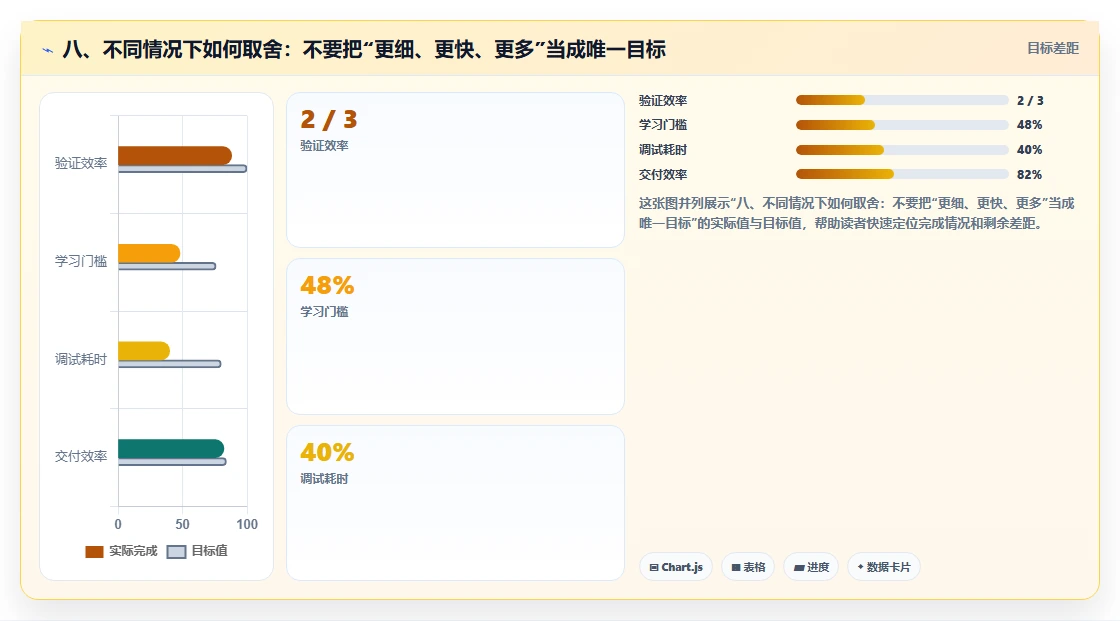Viewport: 1120px width, 621px height.
Task: Click the 48% value on data card
Action: 327,286
